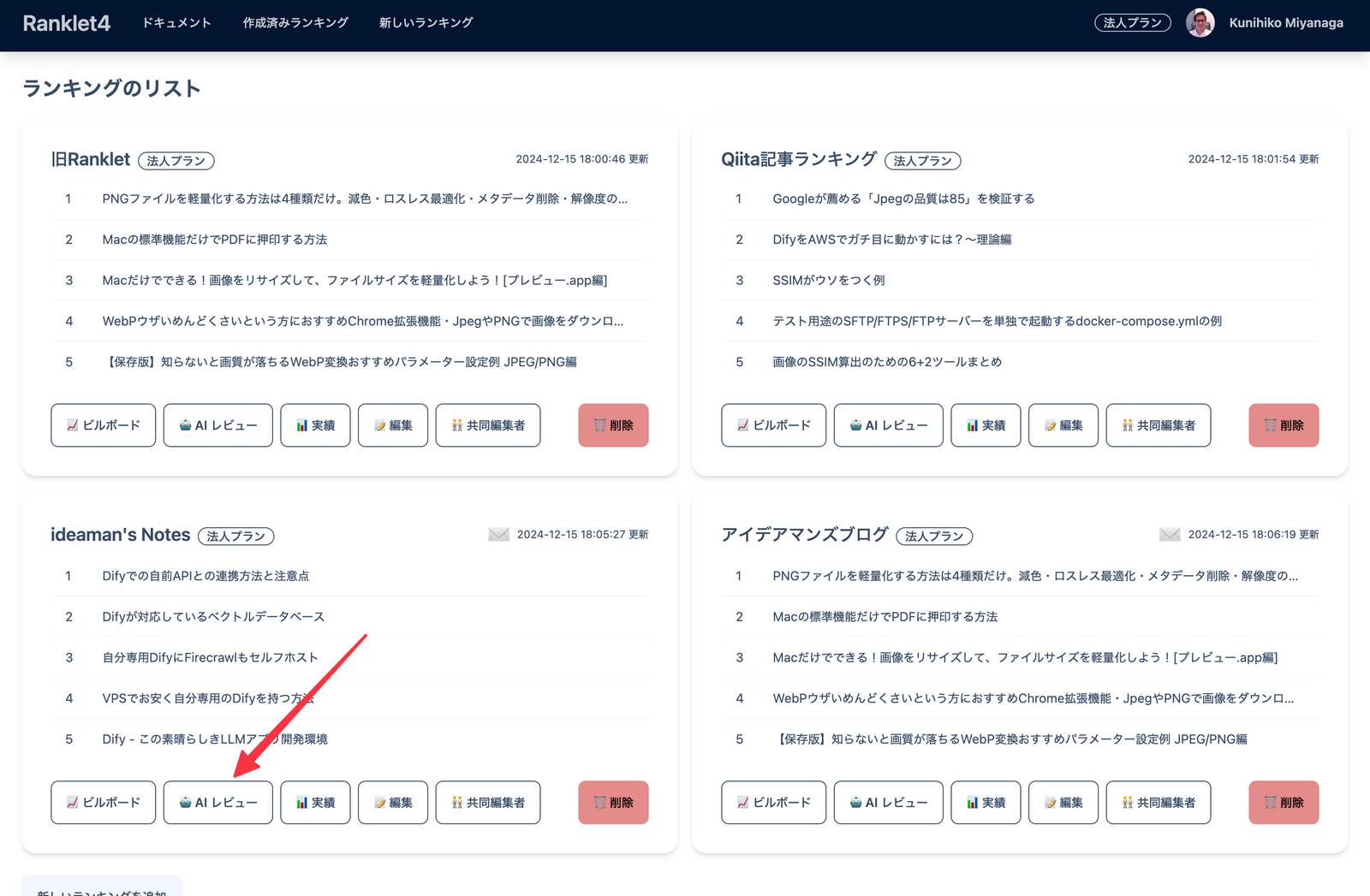Screen dimensions: 1370x896
Task: Click timestamp '2024-12-15 18:01:54 更新'
Action: point(1254,159)
